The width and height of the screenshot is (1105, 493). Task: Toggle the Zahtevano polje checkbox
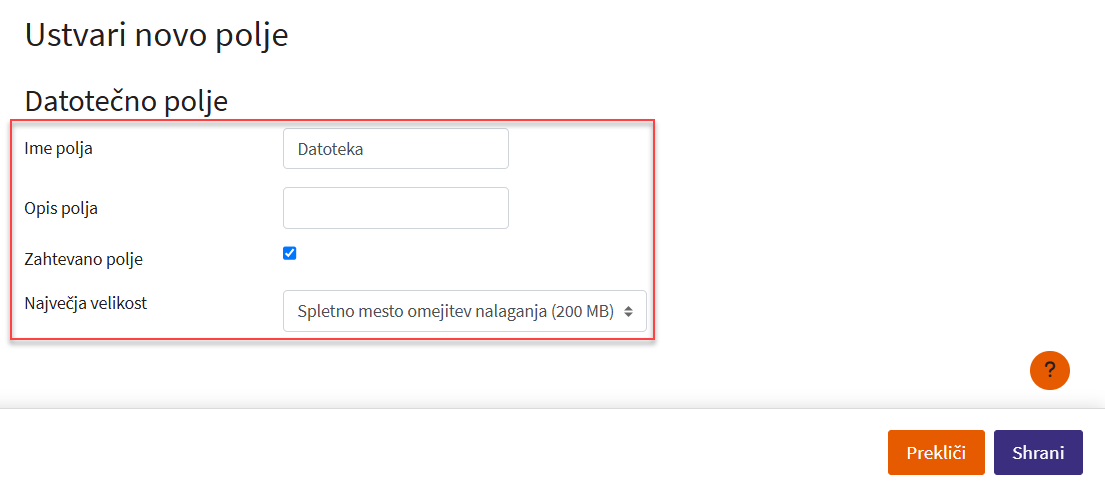pyautogui.click(x=290, y=253)
